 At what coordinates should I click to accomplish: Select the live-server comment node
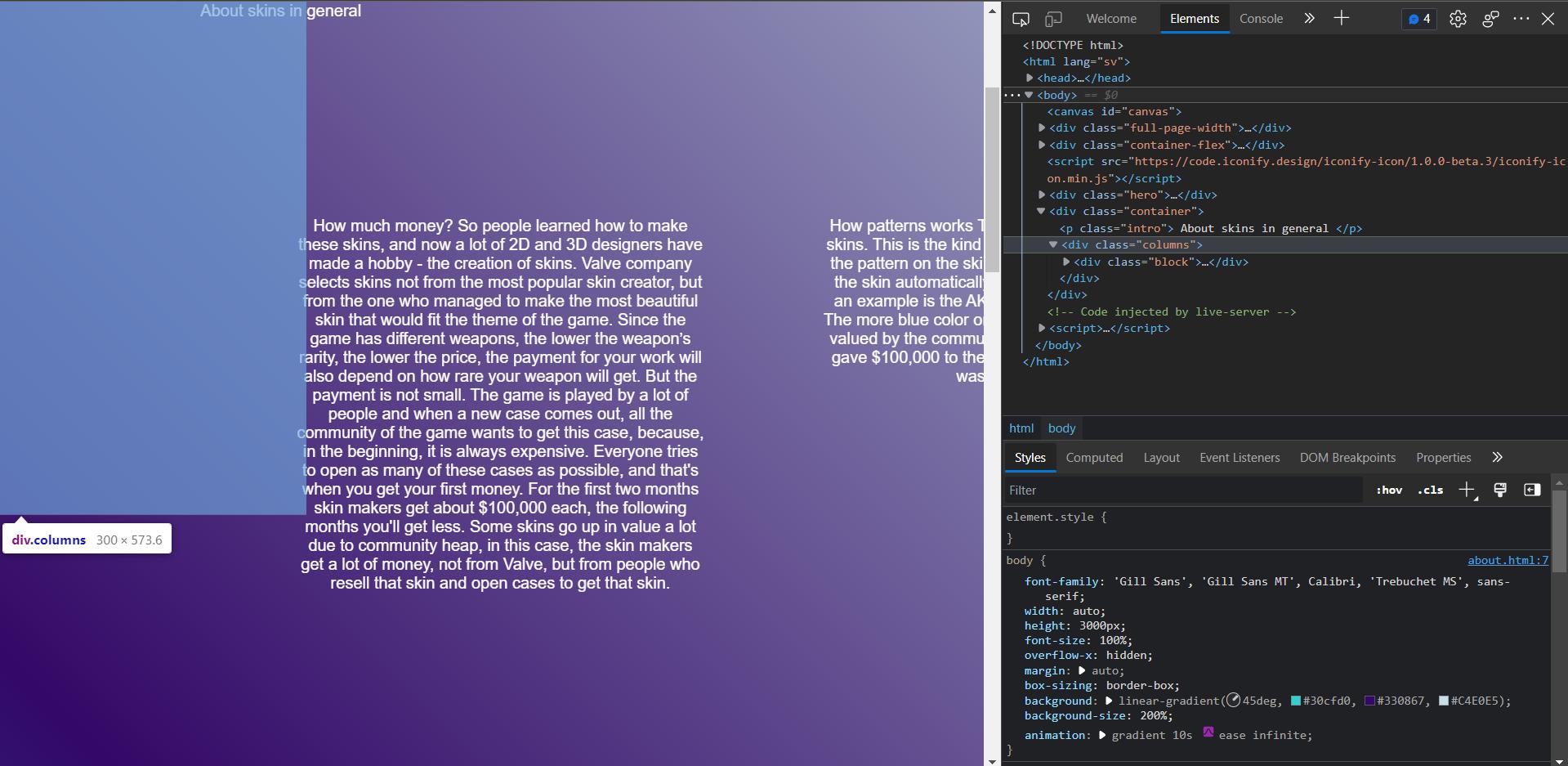pyautogui.click(x=1172, y=311)
